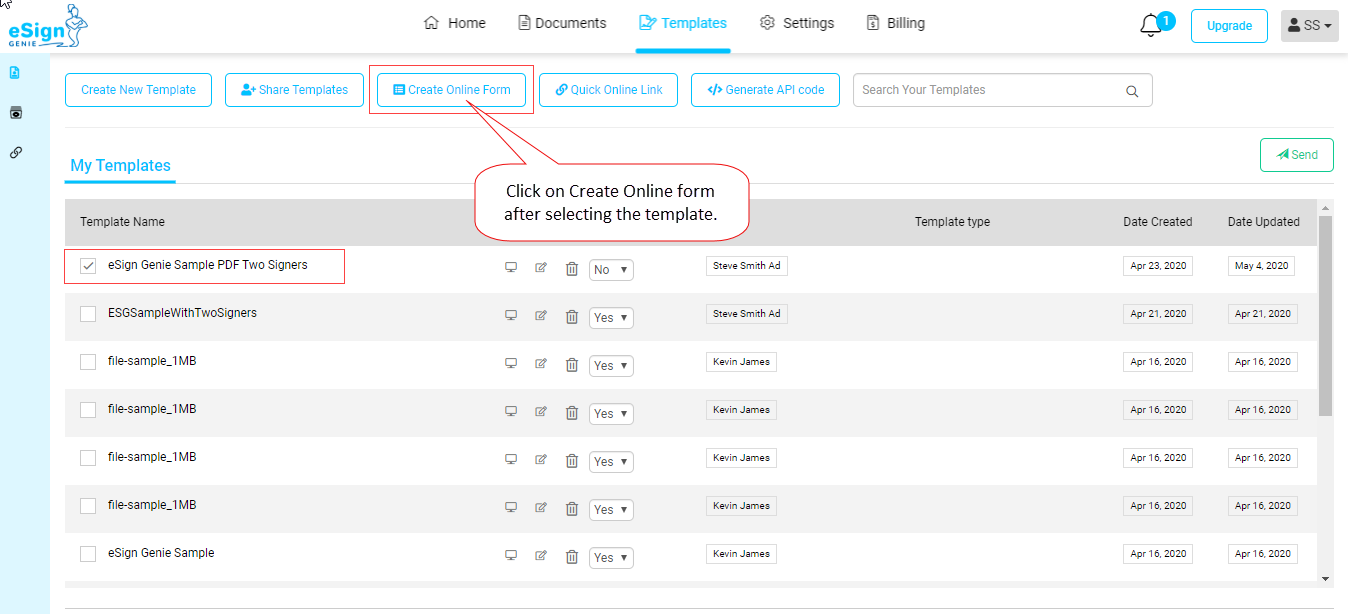Click Kevin James in eSign Genie Sample row
The image size is (1348, 614).
tap(741, 554)
